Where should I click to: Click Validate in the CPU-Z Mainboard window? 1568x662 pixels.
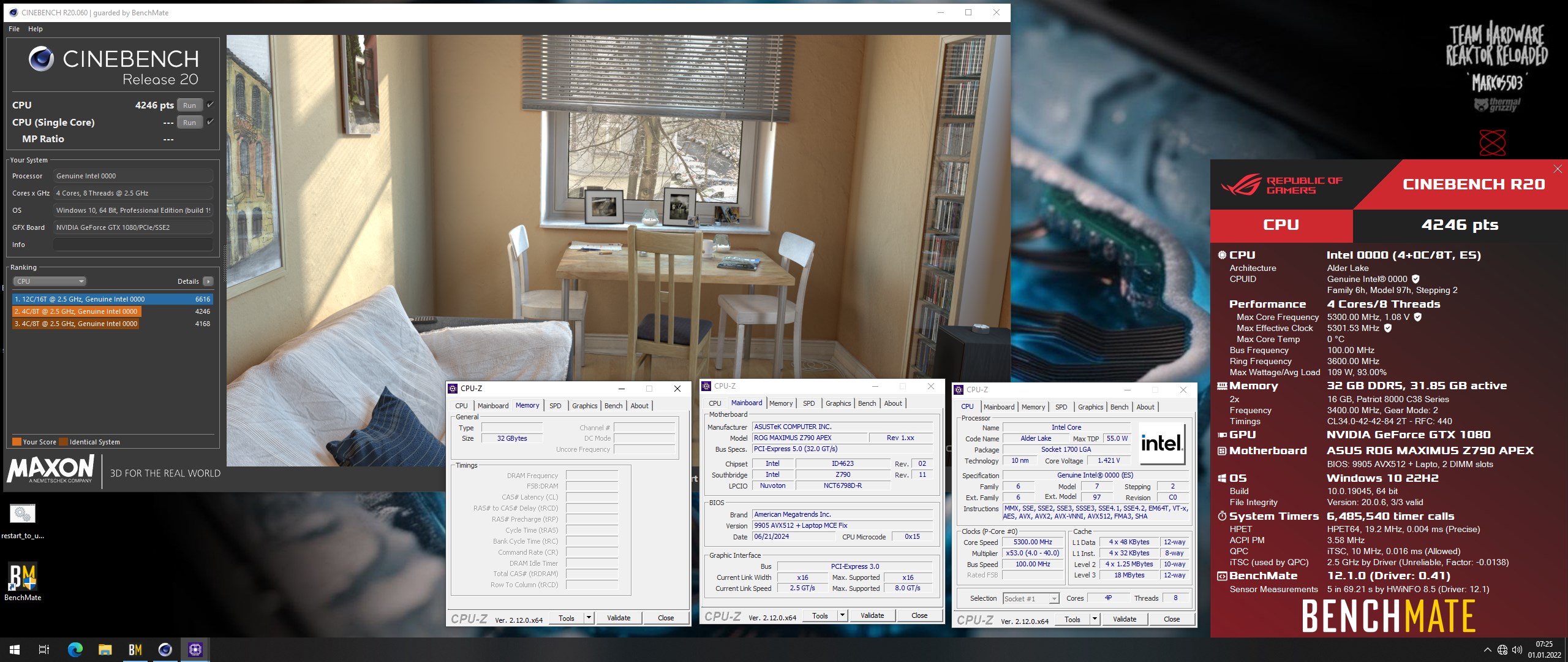point(872,615)
